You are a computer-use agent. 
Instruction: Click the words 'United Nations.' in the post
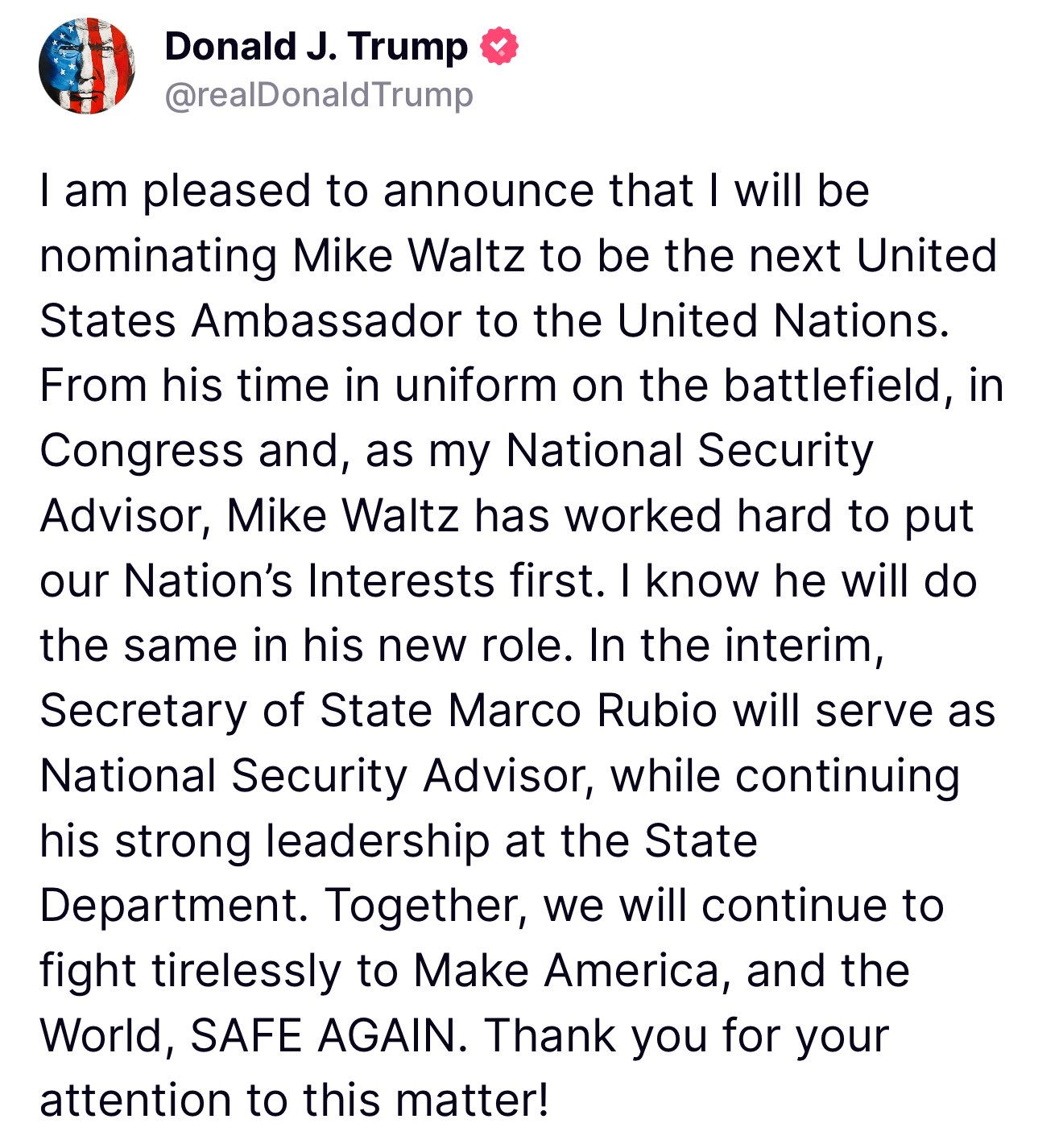pyautogui.click(x=784, y=321)
